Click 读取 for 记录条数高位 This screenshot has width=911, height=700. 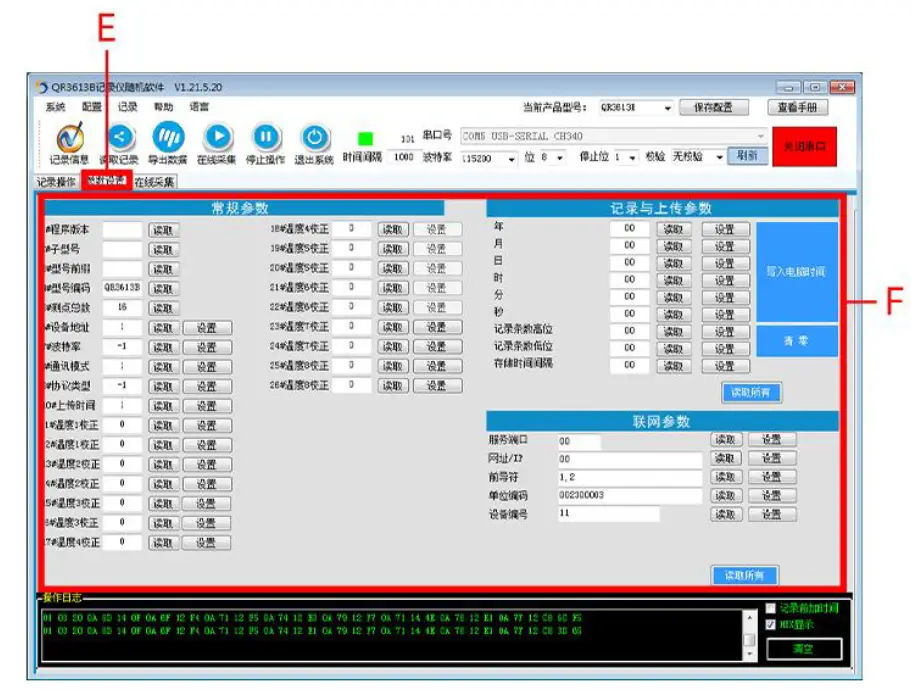(674, 332)
